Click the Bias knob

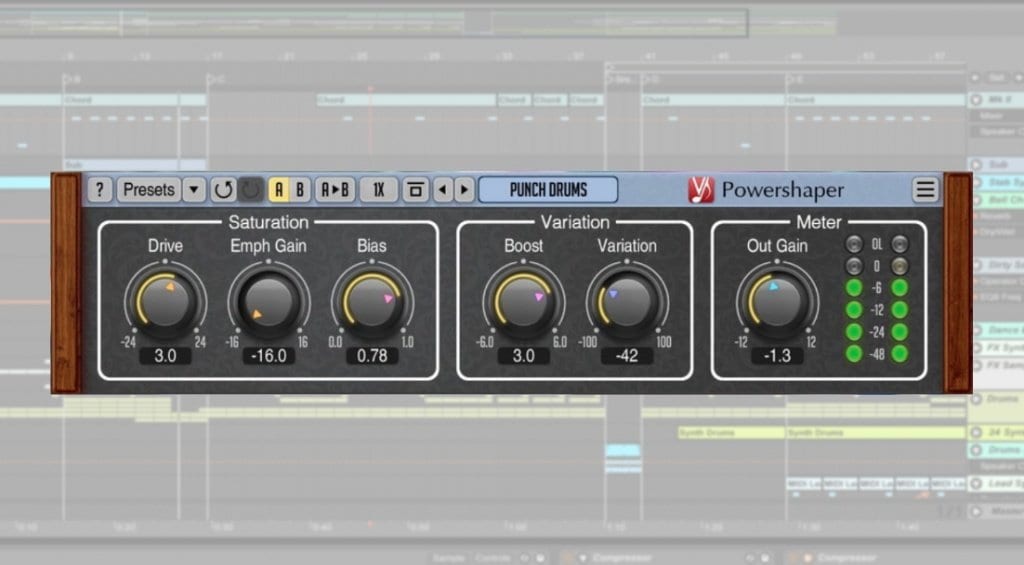pos(372,302)
